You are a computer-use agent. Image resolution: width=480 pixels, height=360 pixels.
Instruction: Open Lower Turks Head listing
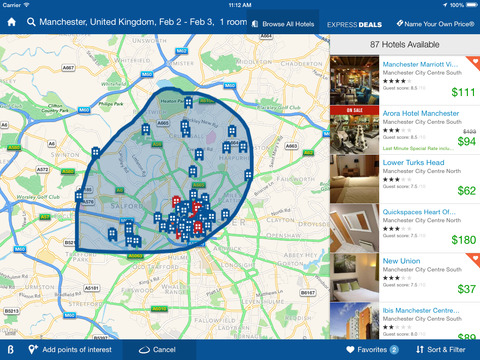click(405, 179)
